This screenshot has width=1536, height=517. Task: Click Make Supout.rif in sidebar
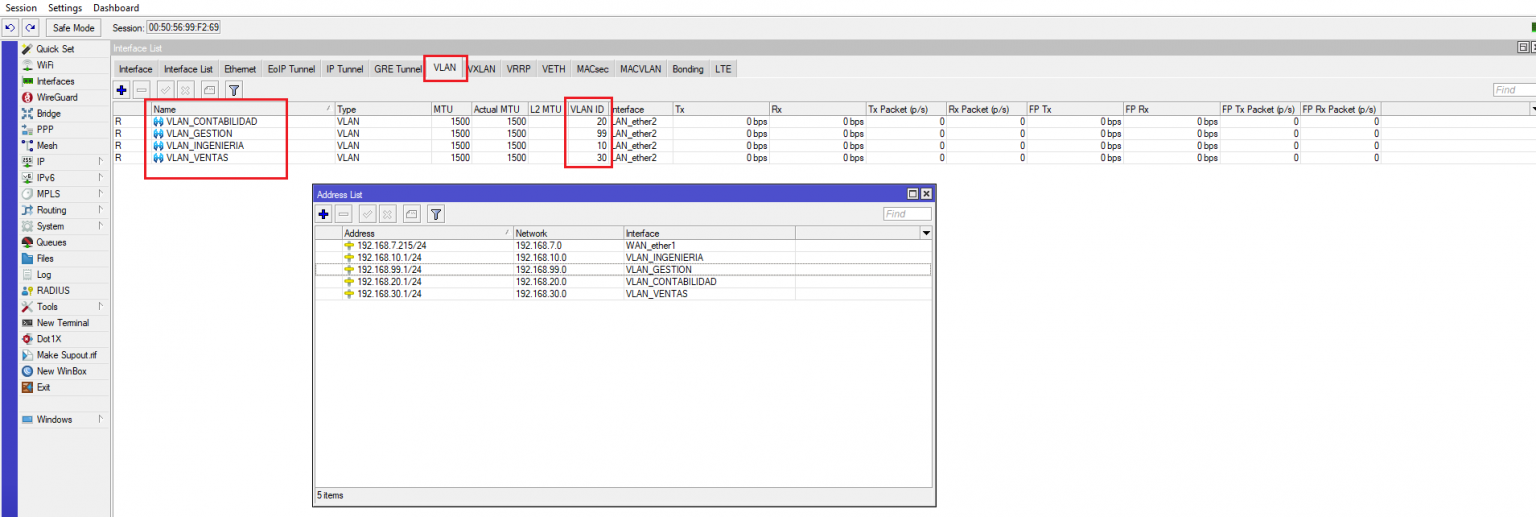pos(66,355)
